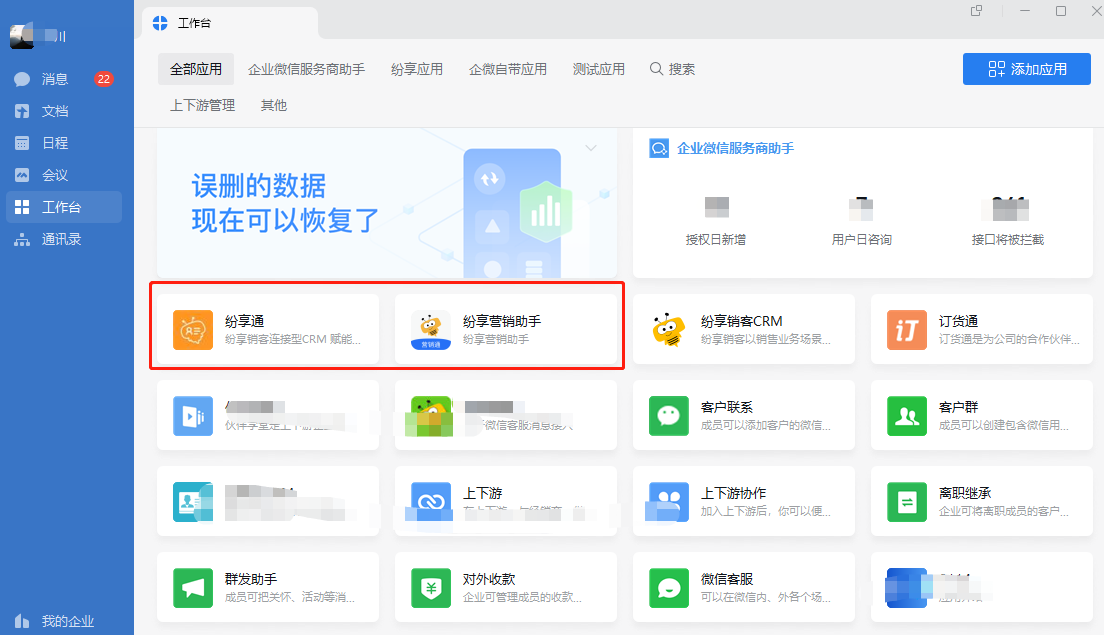Open the 通讯录 contacts icon in sidebar

coord(22,239)
